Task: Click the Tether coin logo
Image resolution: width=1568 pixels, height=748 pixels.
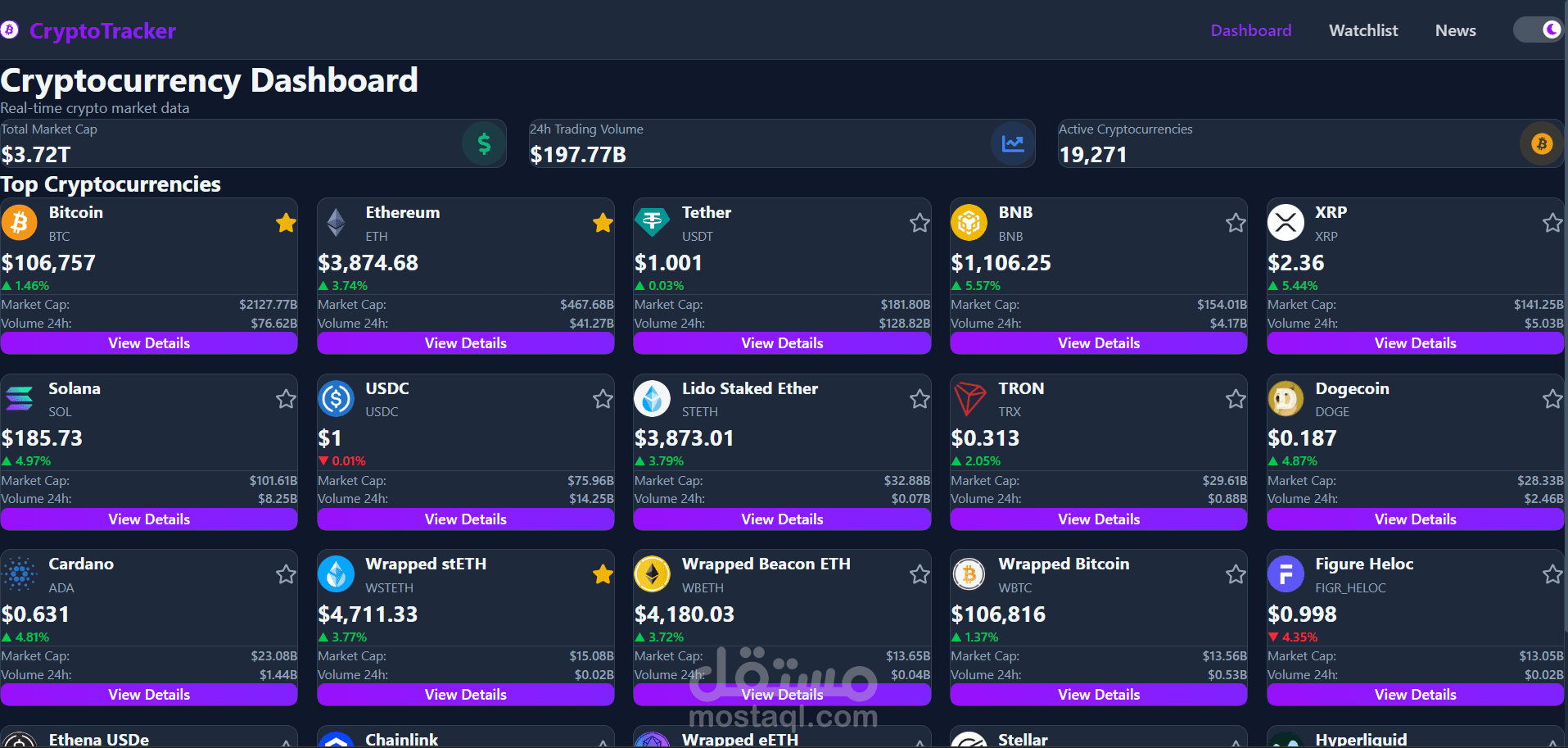Action: point(653,222)
